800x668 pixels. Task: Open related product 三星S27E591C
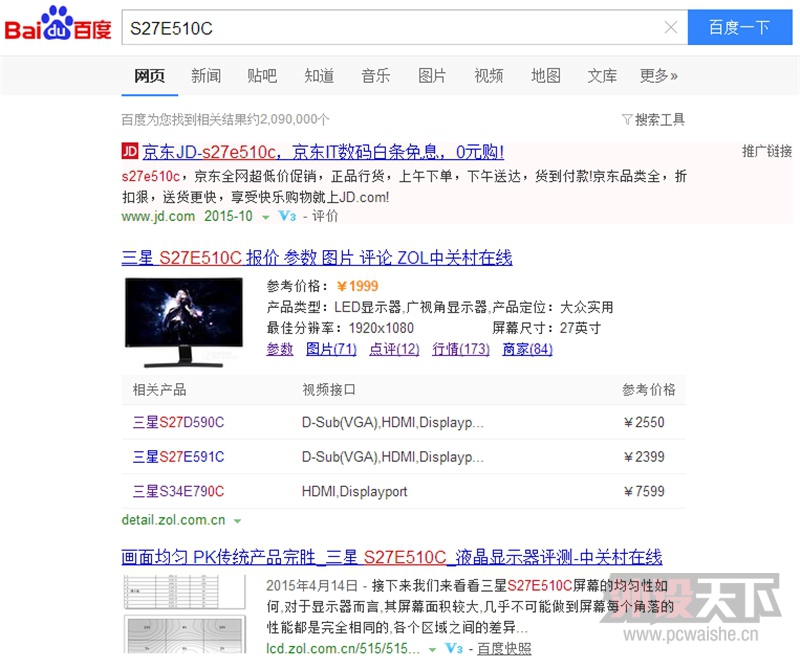(179, 457)
